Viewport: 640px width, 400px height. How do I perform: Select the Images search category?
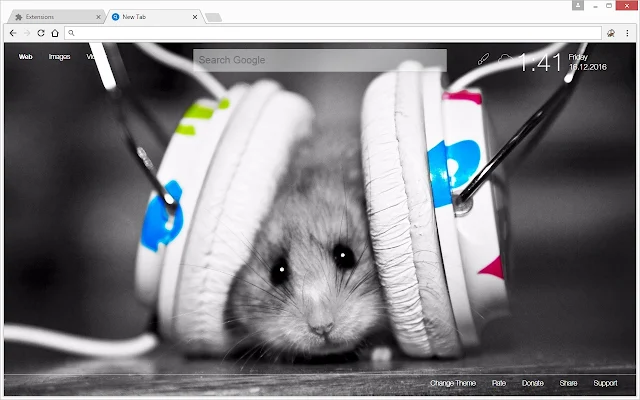pos(60,57)
